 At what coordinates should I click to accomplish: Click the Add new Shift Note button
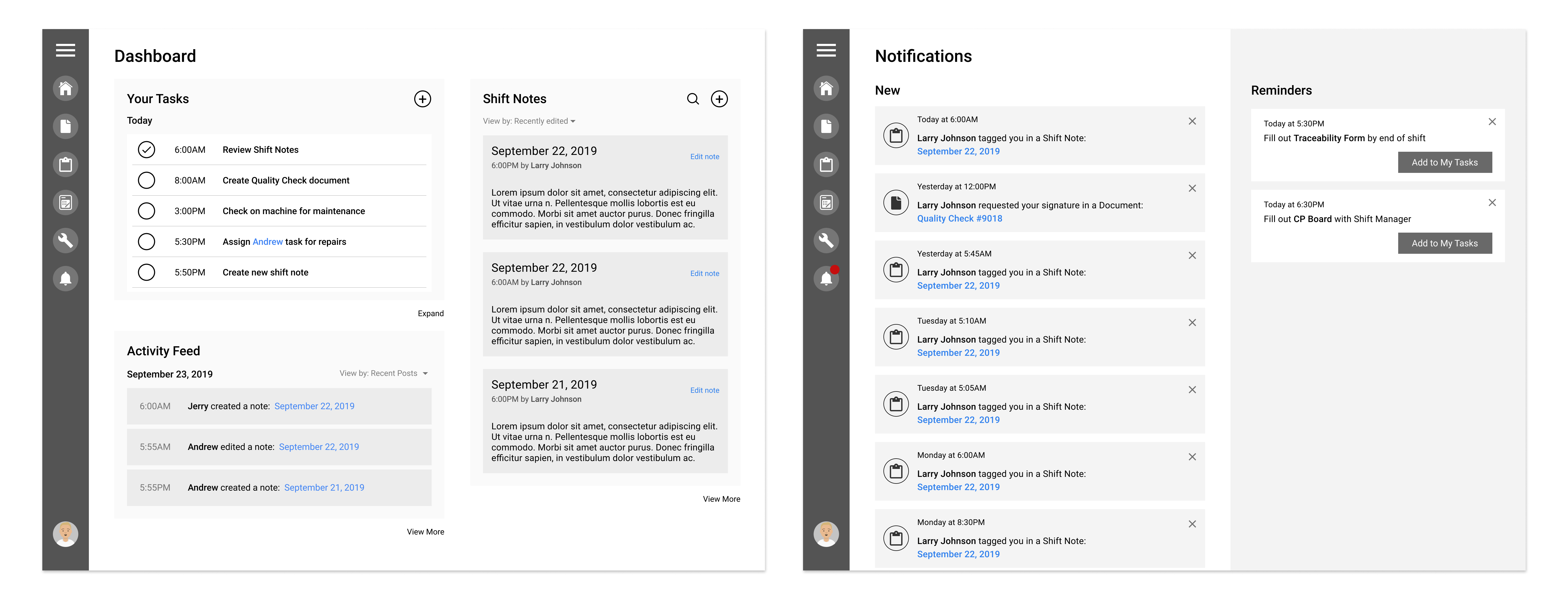tap(720, 99)
